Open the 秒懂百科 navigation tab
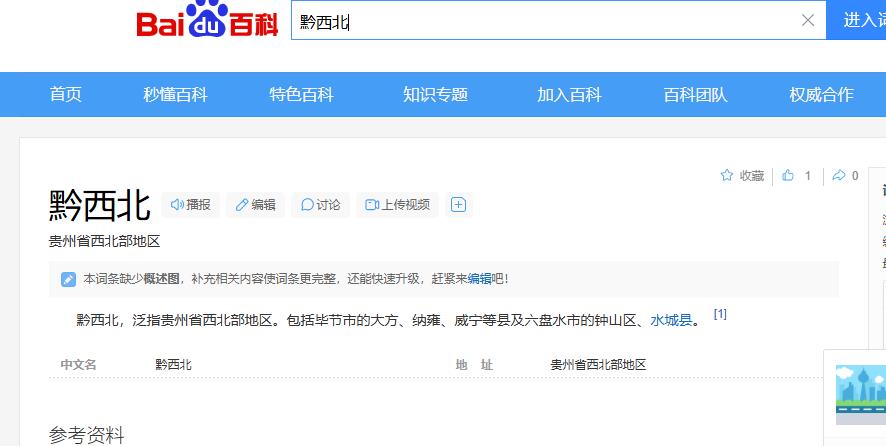Screen dimensions: 886x446 tap(175, 95)
